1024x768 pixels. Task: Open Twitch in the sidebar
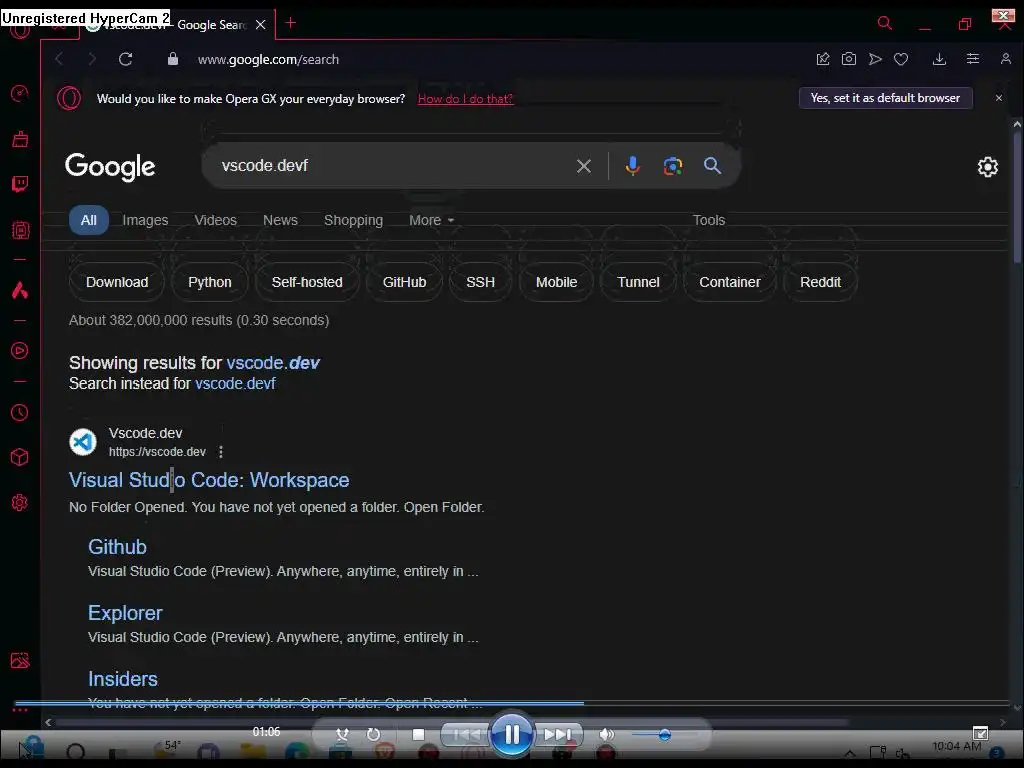[x=20, y=184]
